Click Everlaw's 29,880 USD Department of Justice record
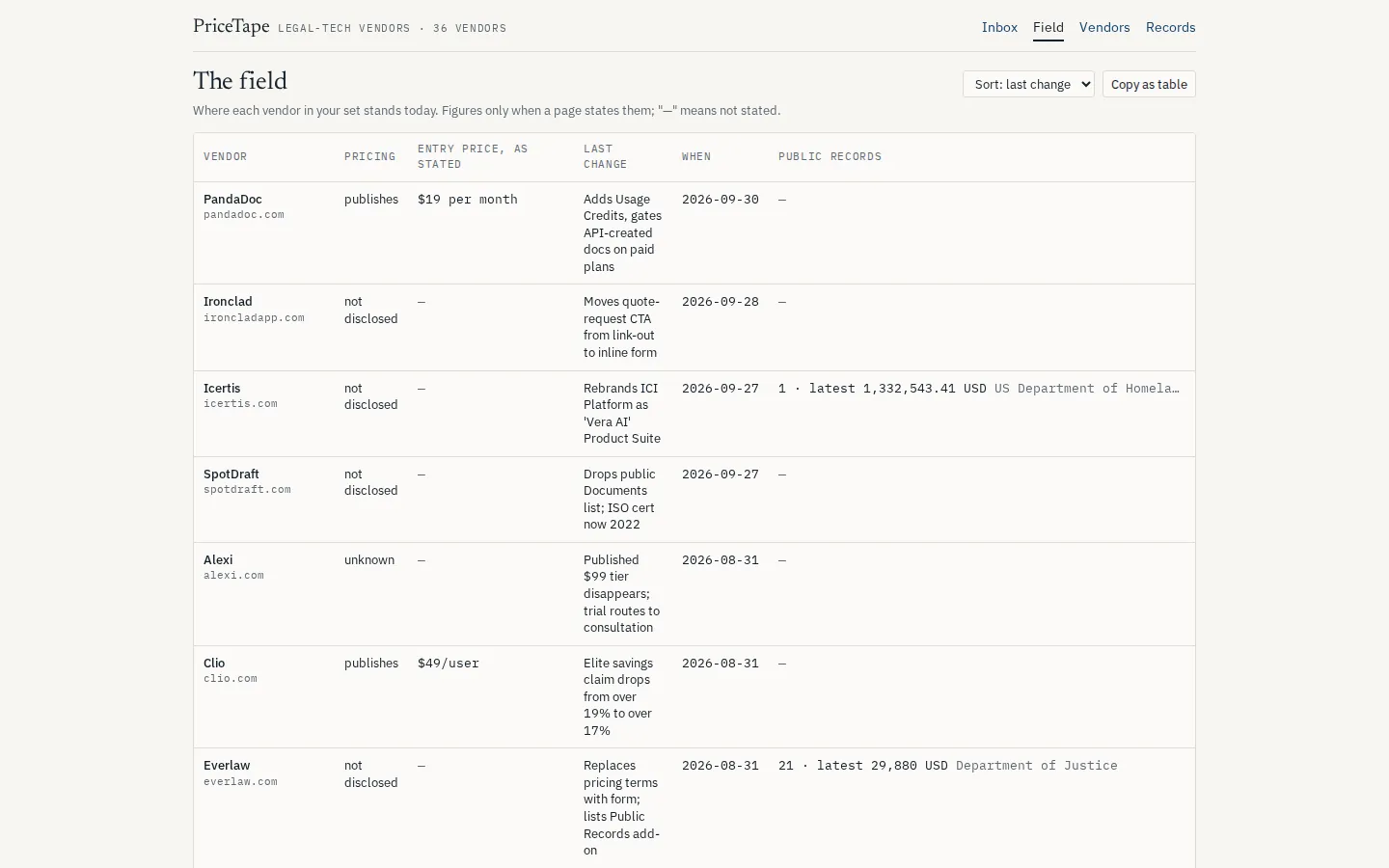The height and width of the screenshot is (868, 1389). [948, 765]
